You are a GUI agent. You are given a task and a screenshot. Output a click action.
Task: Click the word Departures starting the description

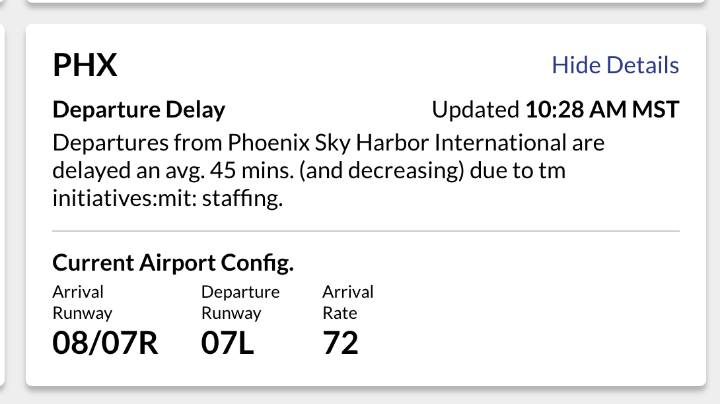pyautogui.click(x=106, y=142)
